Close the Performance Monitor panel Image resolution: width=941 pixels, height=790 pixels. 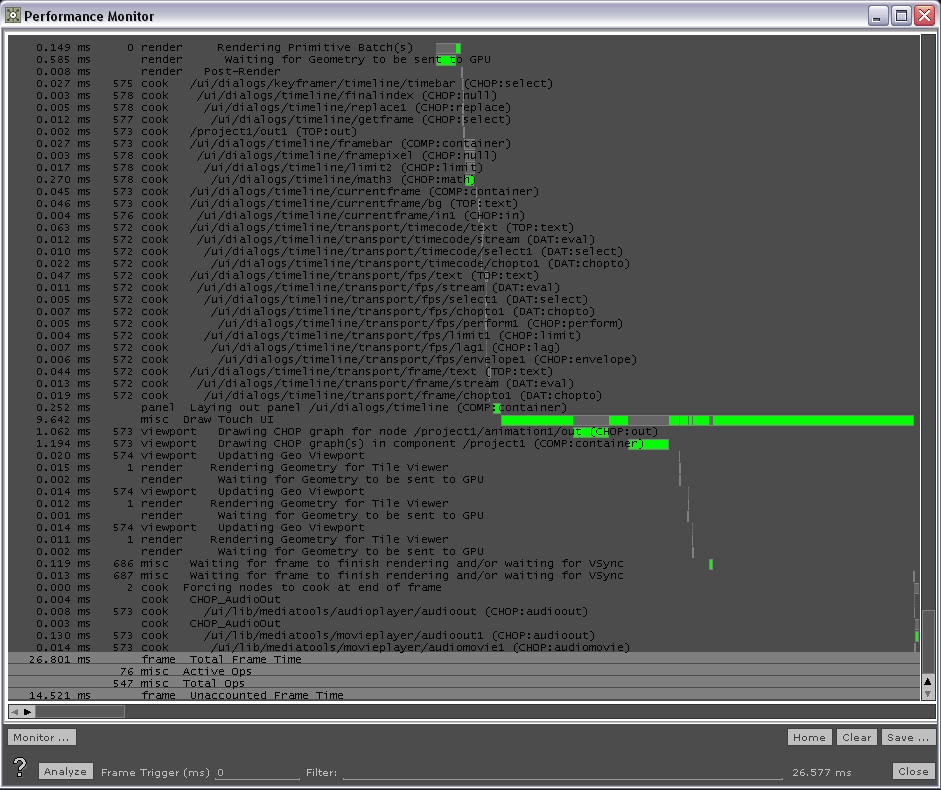(913, 770)
